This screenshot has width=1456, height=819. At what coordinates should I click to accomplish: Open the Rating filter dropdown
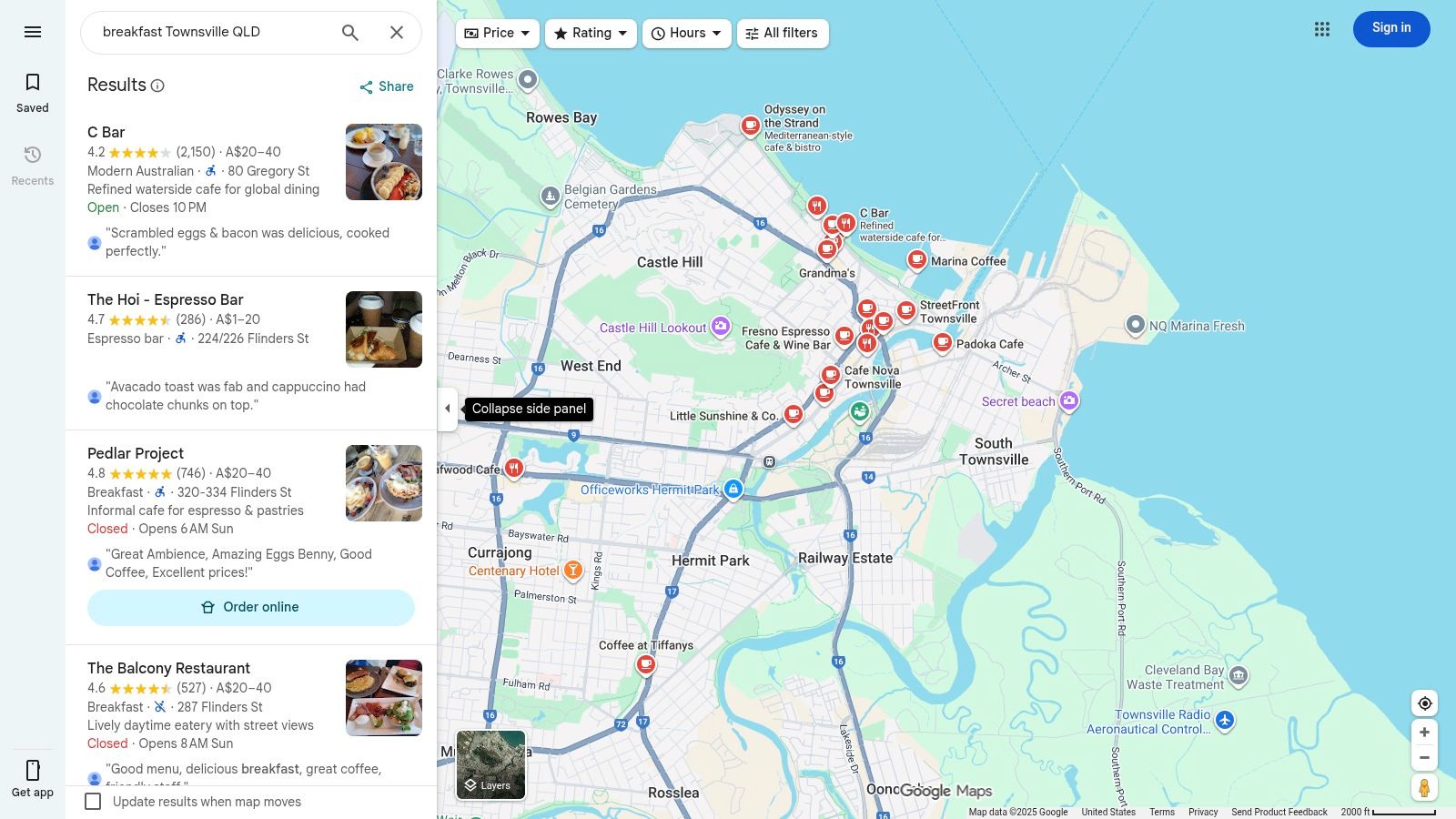tap(591, 33)
